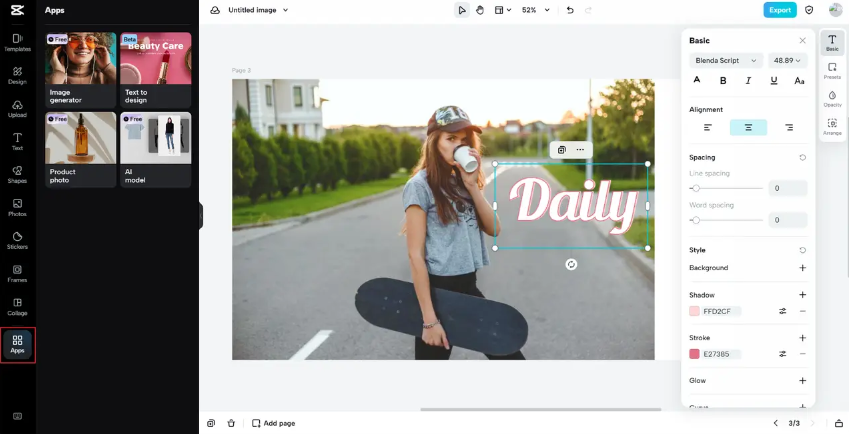Click duplicate icon above the Daily text
Viewport: 849px width, 434px height.
click(561, 150)
